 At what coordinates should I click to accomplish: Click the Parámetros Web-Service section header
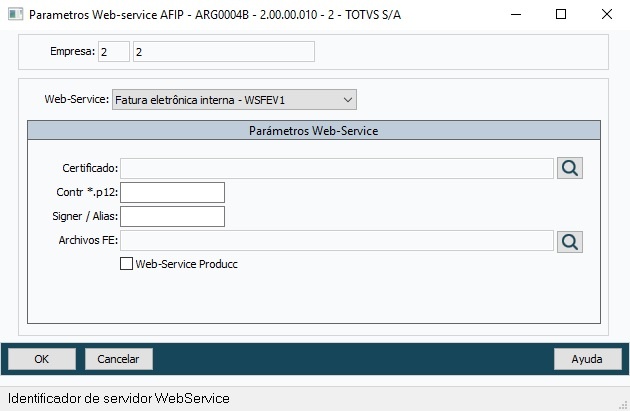click(x=313, y=131)
